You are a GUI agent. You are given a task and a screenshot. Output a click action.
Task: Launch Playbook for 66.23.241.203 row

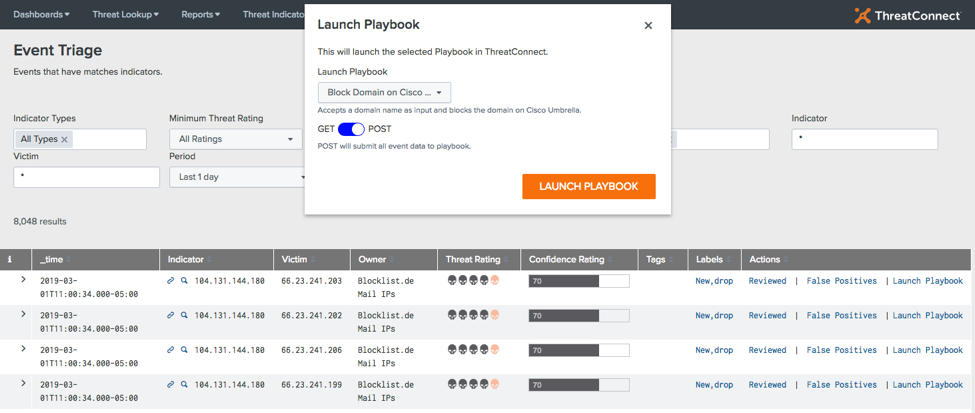[x=928, y=281]
